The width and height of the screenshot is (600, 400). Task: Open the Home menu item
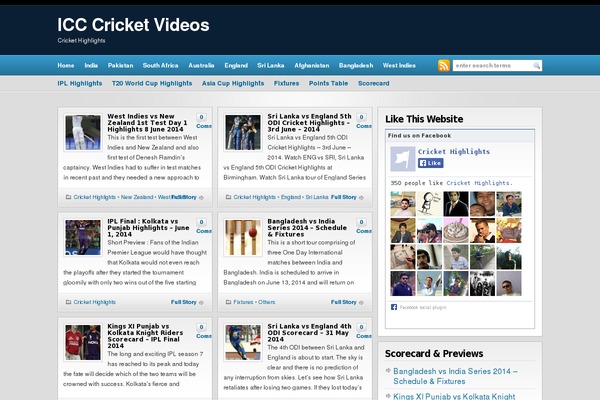pyautogui.click(x=66, y=65)
